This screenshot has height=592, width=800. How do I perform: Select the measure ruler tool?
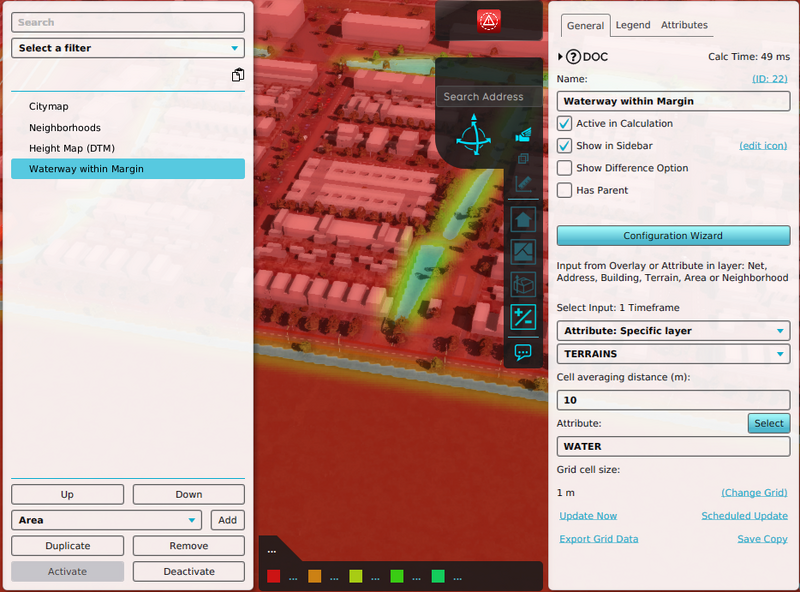[x=522, y=183]
